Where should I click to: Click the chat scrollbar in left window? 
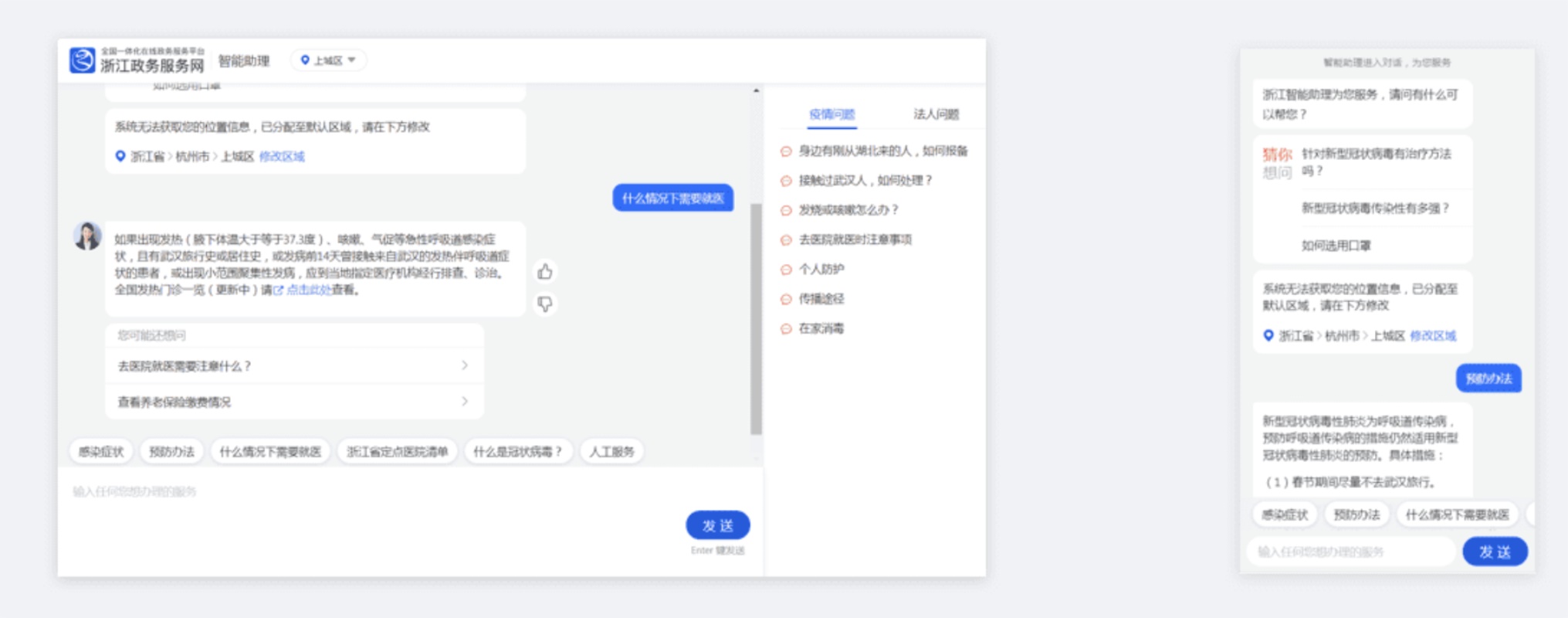pyautogui.click(x=756, y=319)
